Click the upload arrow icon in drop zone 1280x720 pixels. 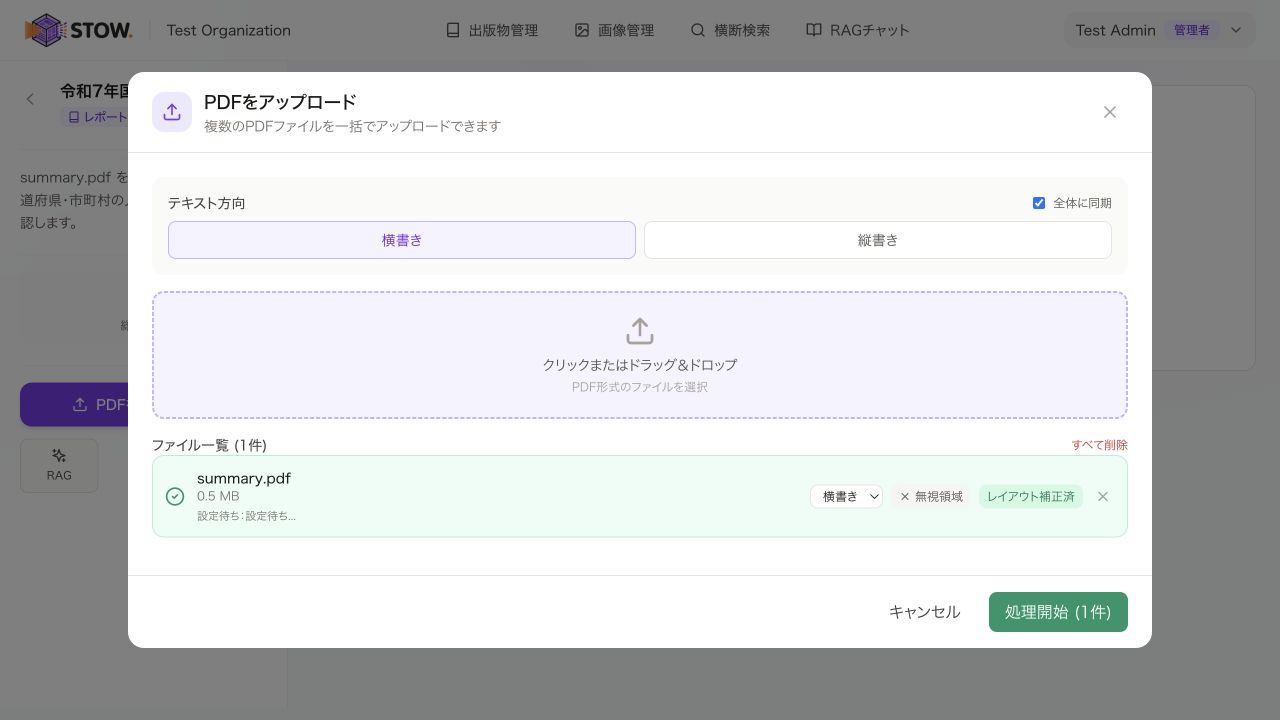[640, 331]
